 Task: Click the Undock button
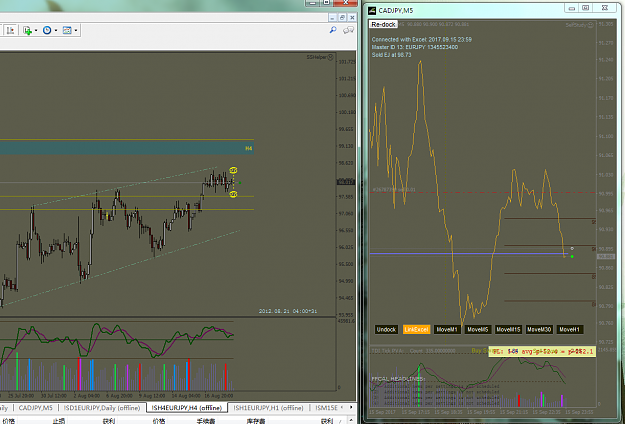[386, 330]
